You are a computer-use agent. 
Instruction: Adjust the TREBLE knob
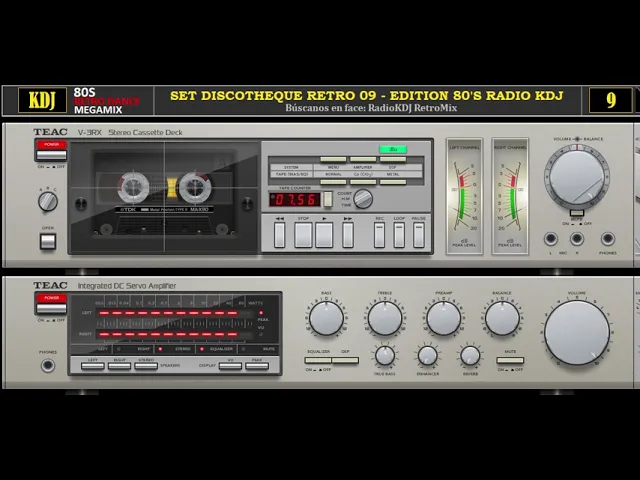pos(385,318)
